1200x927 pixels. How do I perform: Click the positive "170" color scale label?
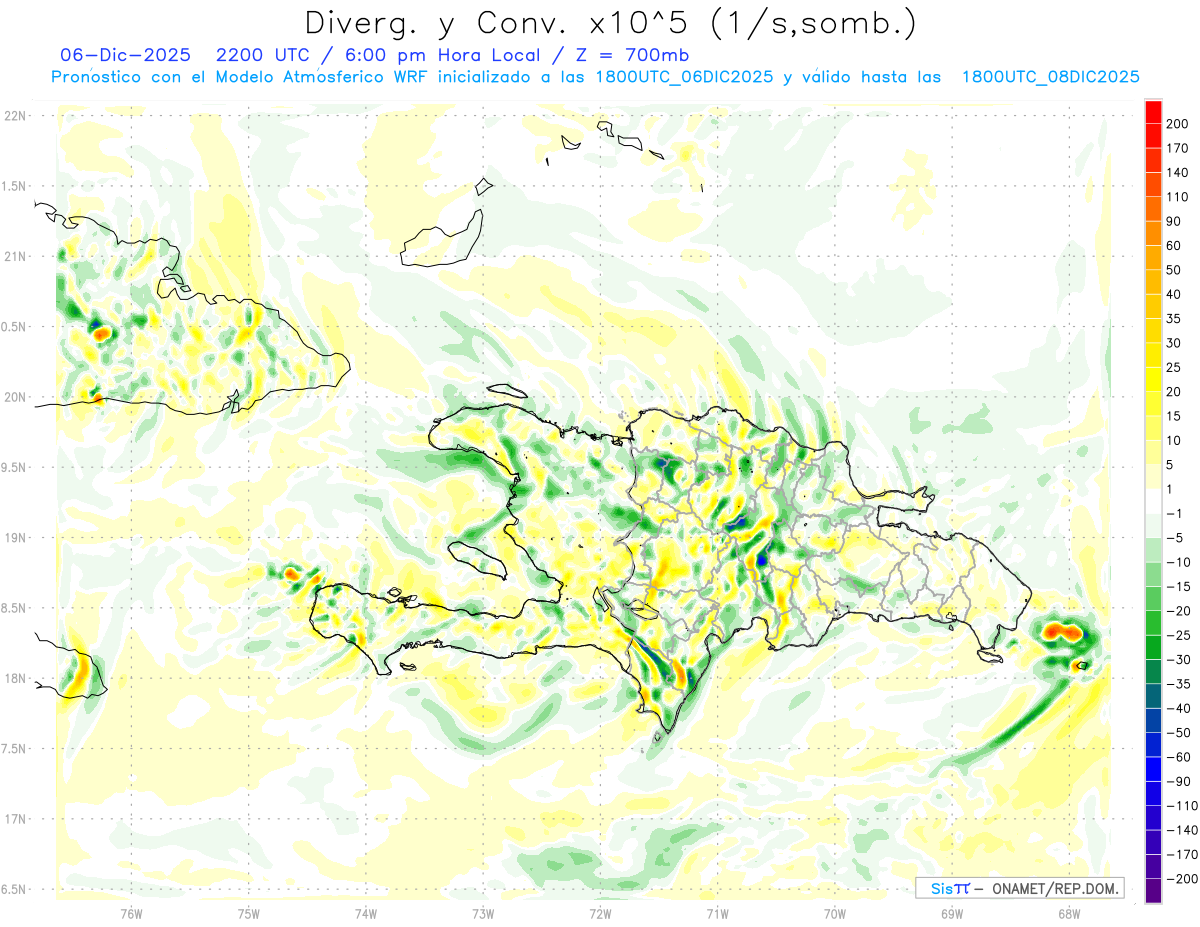(1178, 148)
